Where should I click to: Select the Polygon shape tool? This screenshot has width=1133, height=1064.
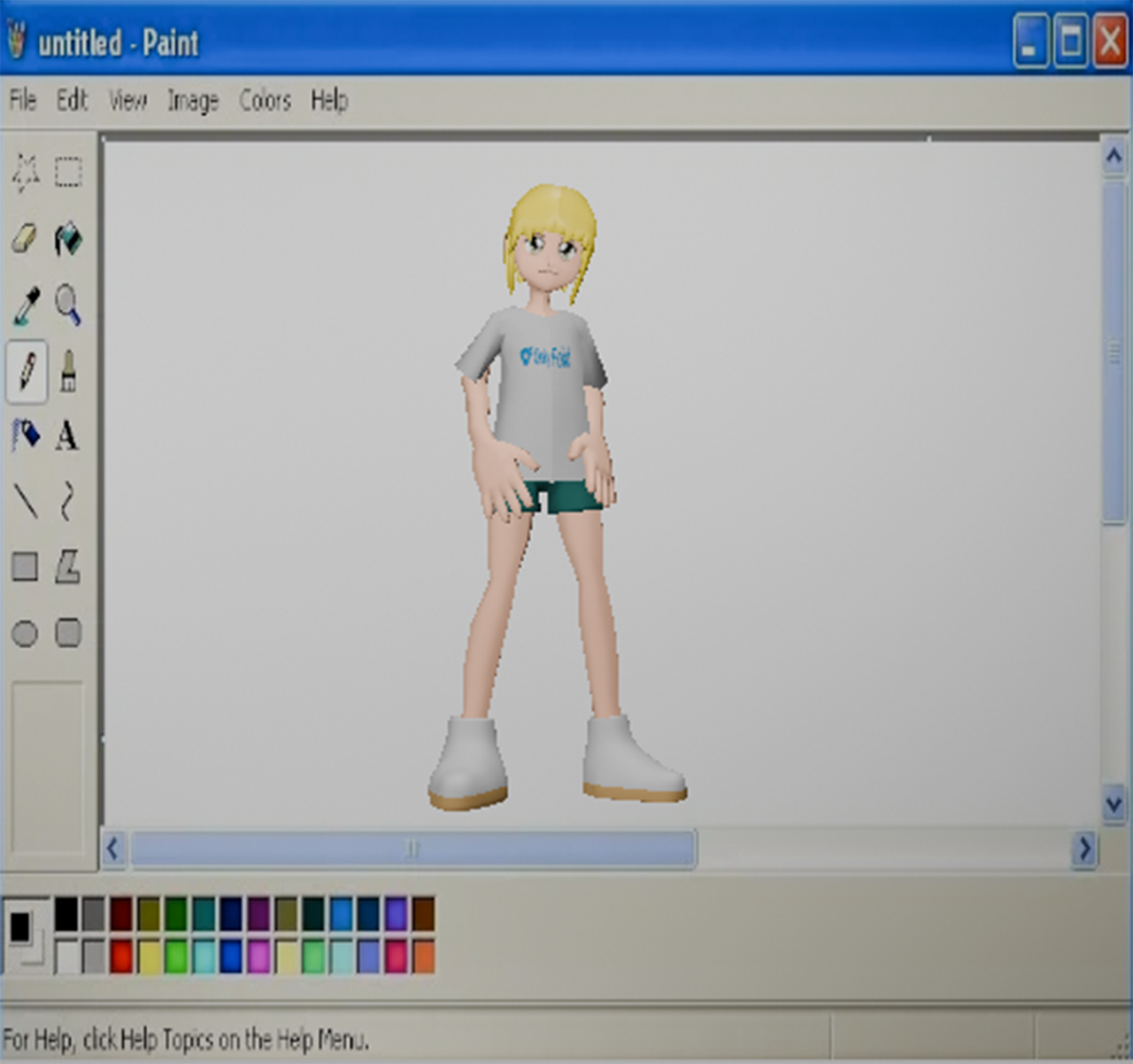click(68, 567)
